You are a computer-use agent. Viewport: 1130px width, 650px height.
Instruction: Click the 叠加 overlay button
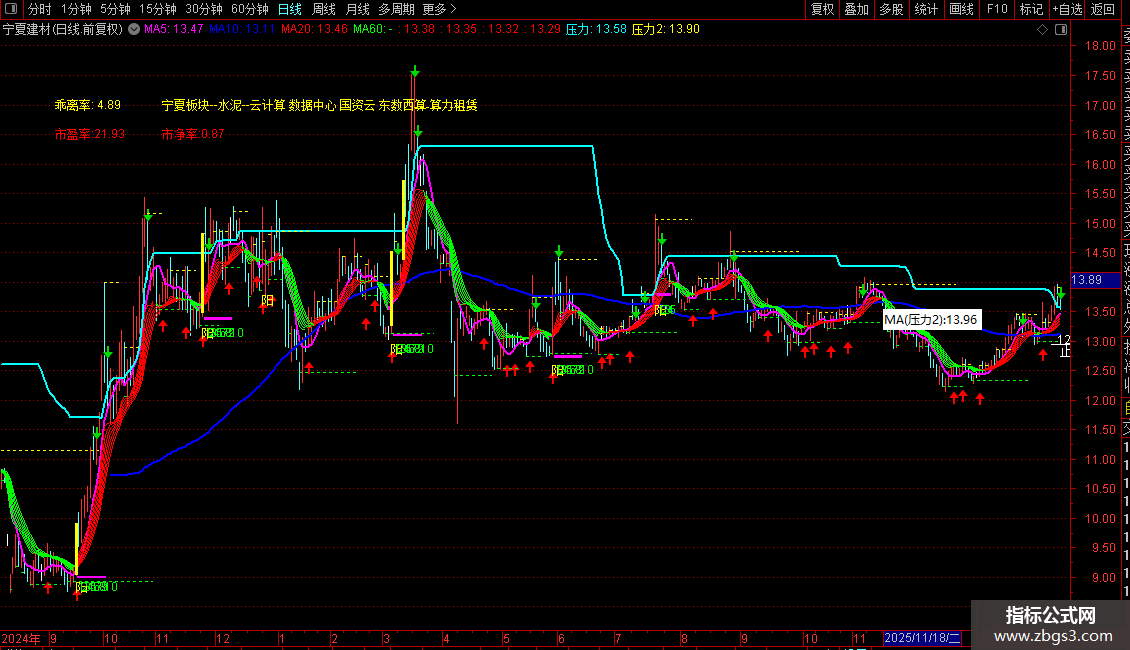[x=857, y=9]
